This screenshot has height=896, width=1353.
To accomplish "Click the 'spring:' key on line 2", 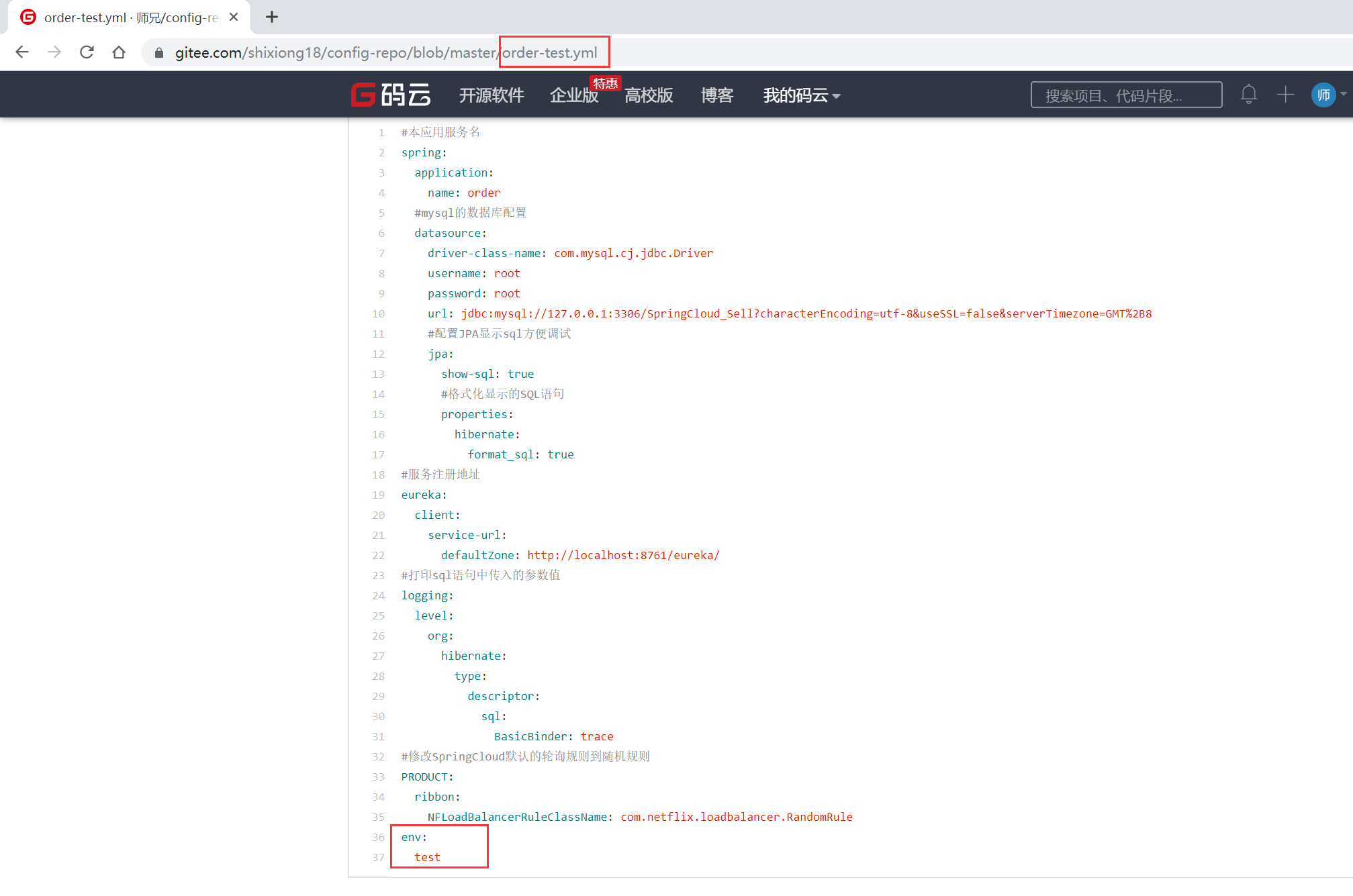I will tap(424, 153).
